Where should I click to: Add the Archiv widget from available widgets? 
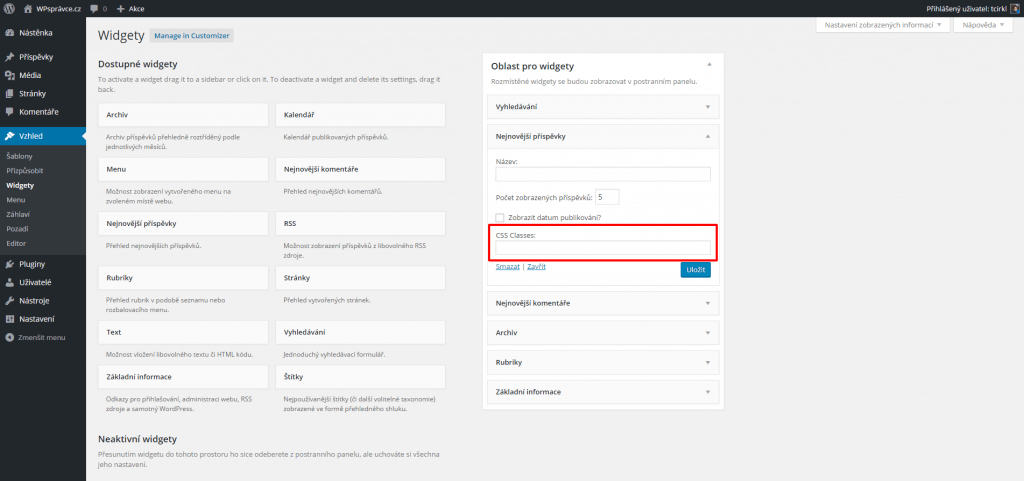183,115
